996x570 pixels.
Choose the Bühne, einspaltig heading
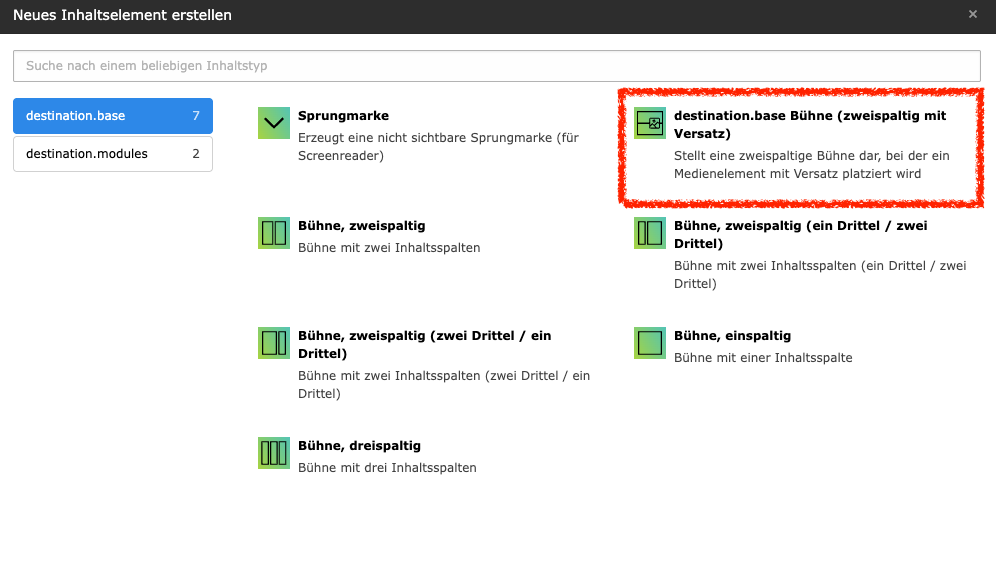coord(732,336)
